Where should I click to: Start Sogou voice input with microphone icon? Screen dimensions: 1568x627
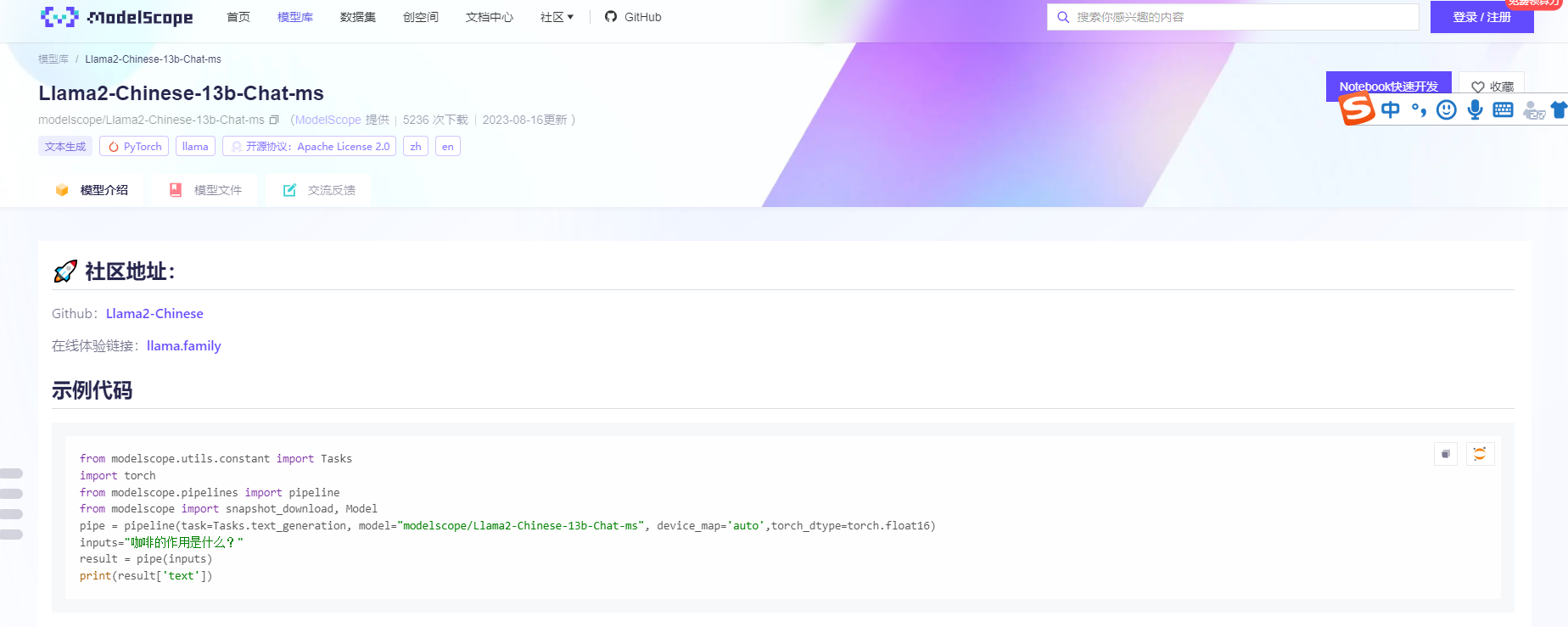(x=1476, y=109)
